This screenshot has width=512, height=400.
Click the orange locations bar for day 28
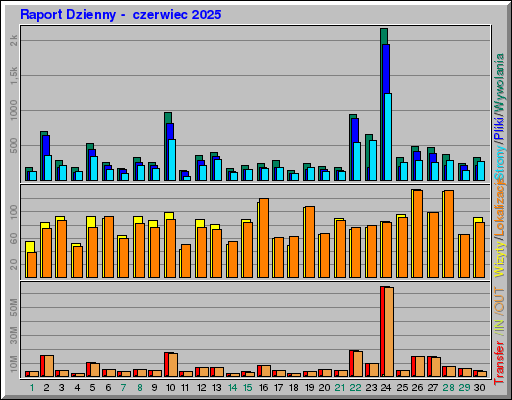449,234
